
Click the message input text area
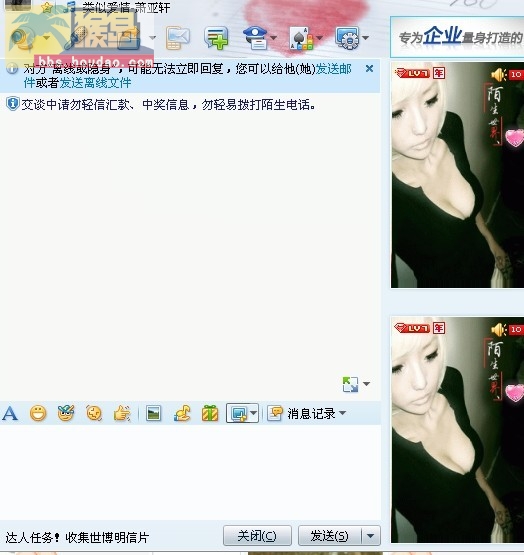[190, 472]
